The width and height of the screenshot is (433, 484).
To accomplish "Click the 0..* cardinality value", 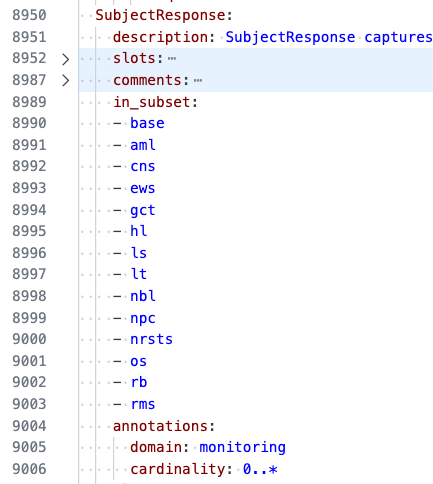I will (x=260, y=469).
